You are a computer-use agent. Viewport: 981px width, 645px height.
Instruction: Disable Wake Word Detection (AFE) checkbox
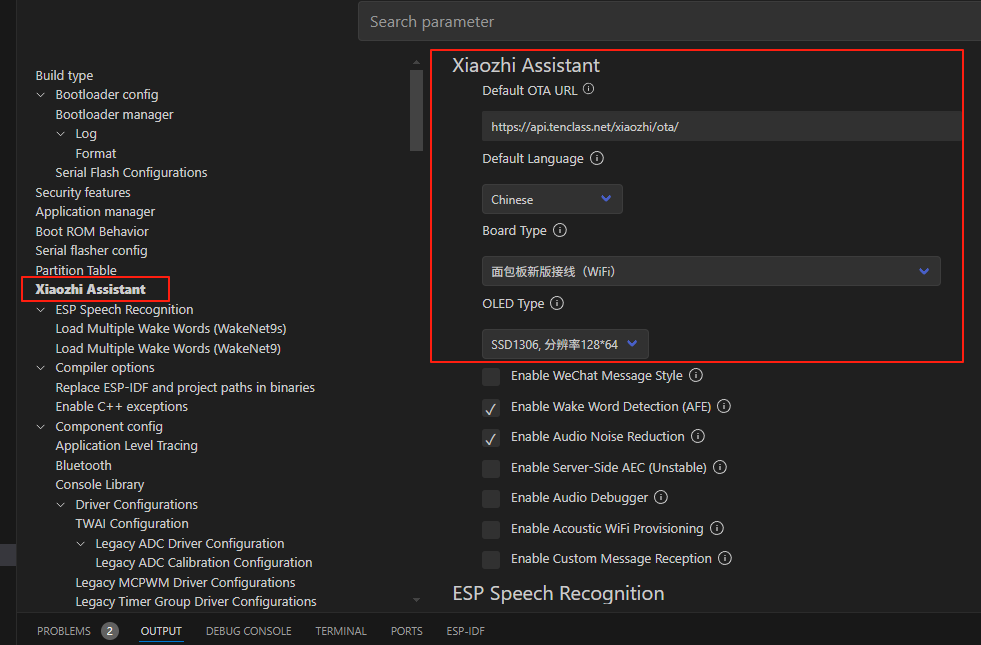click(x=491, y=408)
